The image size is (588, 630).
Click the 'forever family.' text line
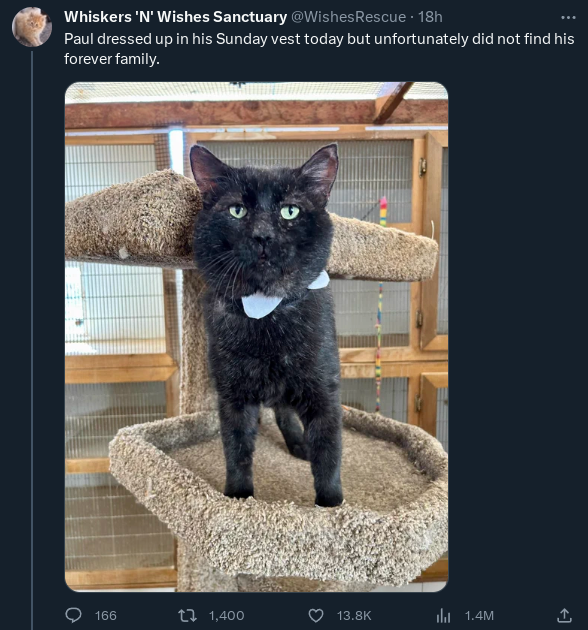tap(112, 59)
